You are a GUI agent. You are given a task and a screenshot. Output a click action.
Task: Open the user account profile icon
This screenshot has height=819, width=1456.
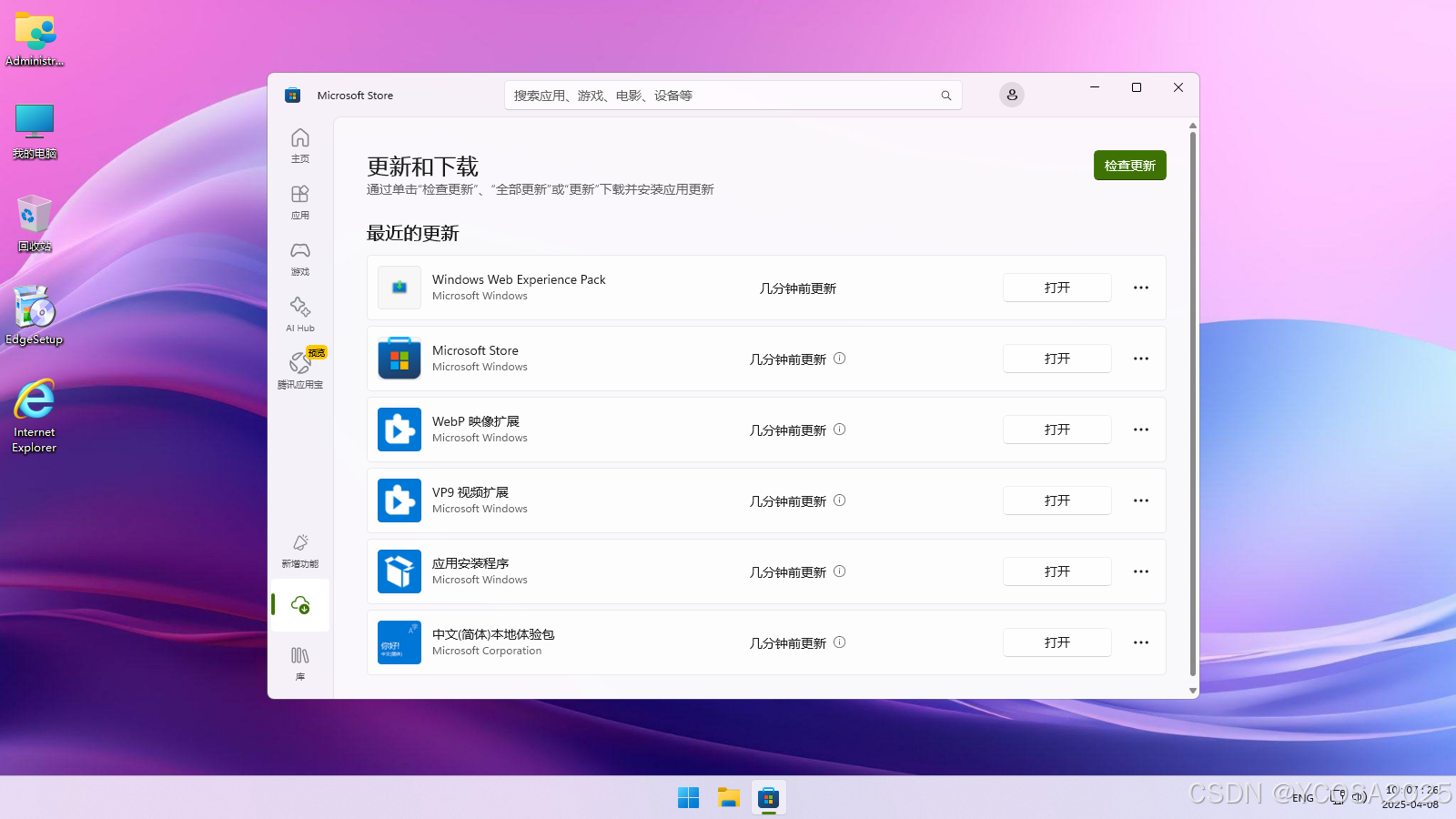pos(1012,95)
